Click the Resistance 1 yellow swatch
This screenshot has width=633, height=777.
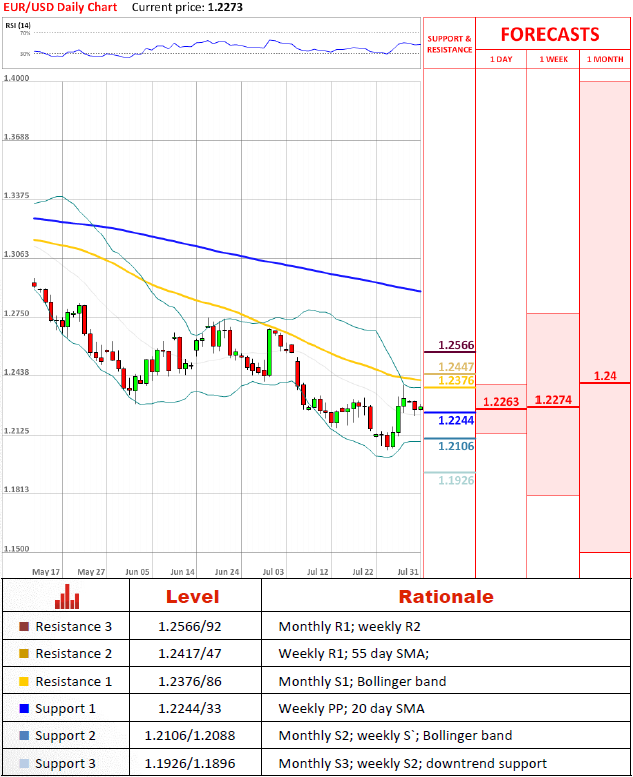pos(24,681)
